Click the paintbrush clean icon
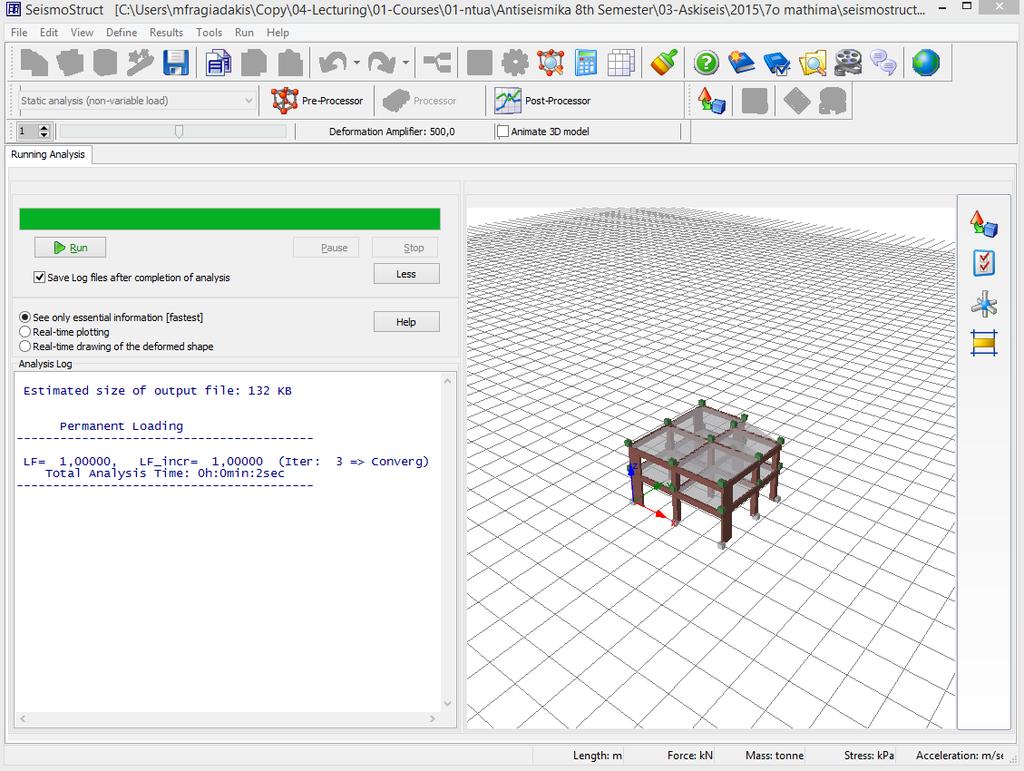Screen dimensions: 1024x771 click(664, 63)
